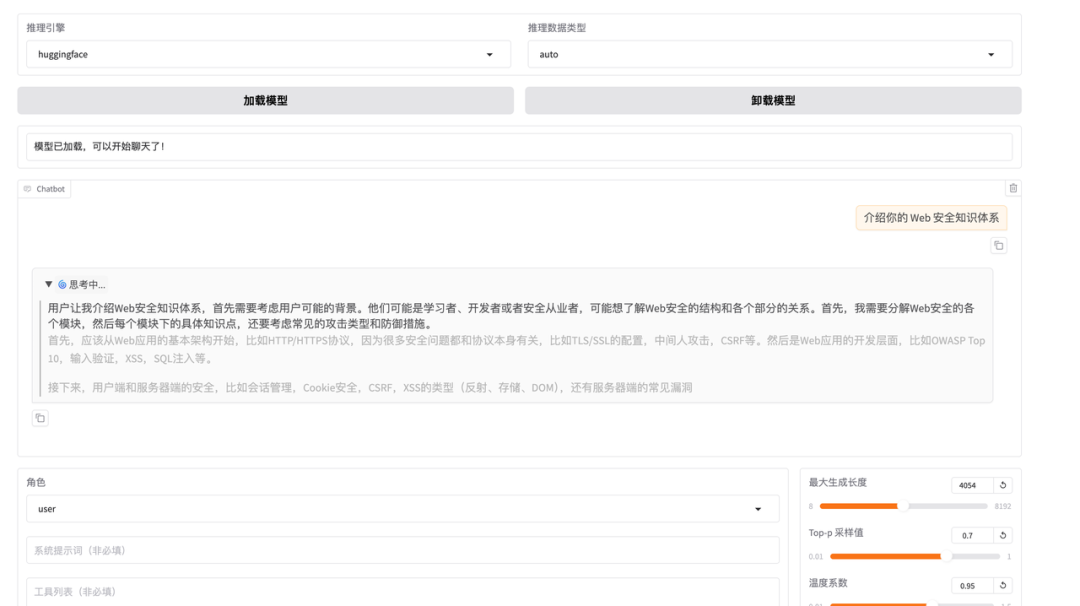Reset the 最大生成长度 value
The width and height of the screenshot is (1080, 606).
[1003, 485]
